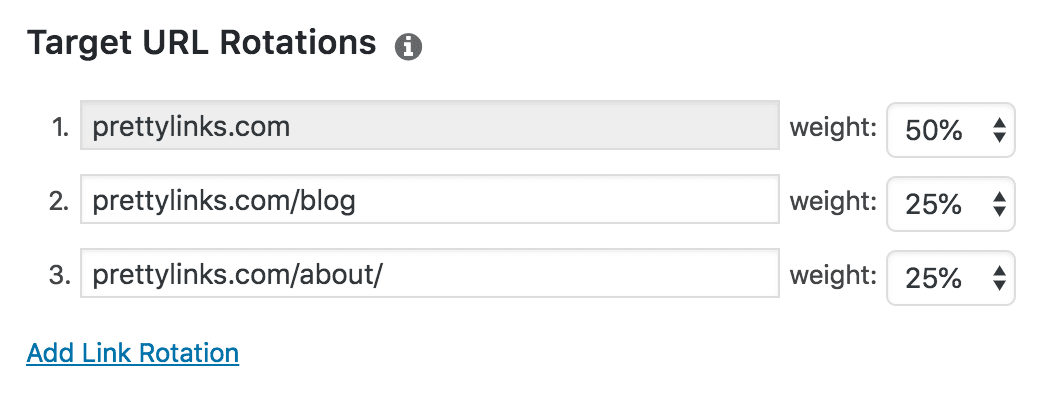Open the weight dropdown for prettylinks.com/about/

[x=951, y=278]
